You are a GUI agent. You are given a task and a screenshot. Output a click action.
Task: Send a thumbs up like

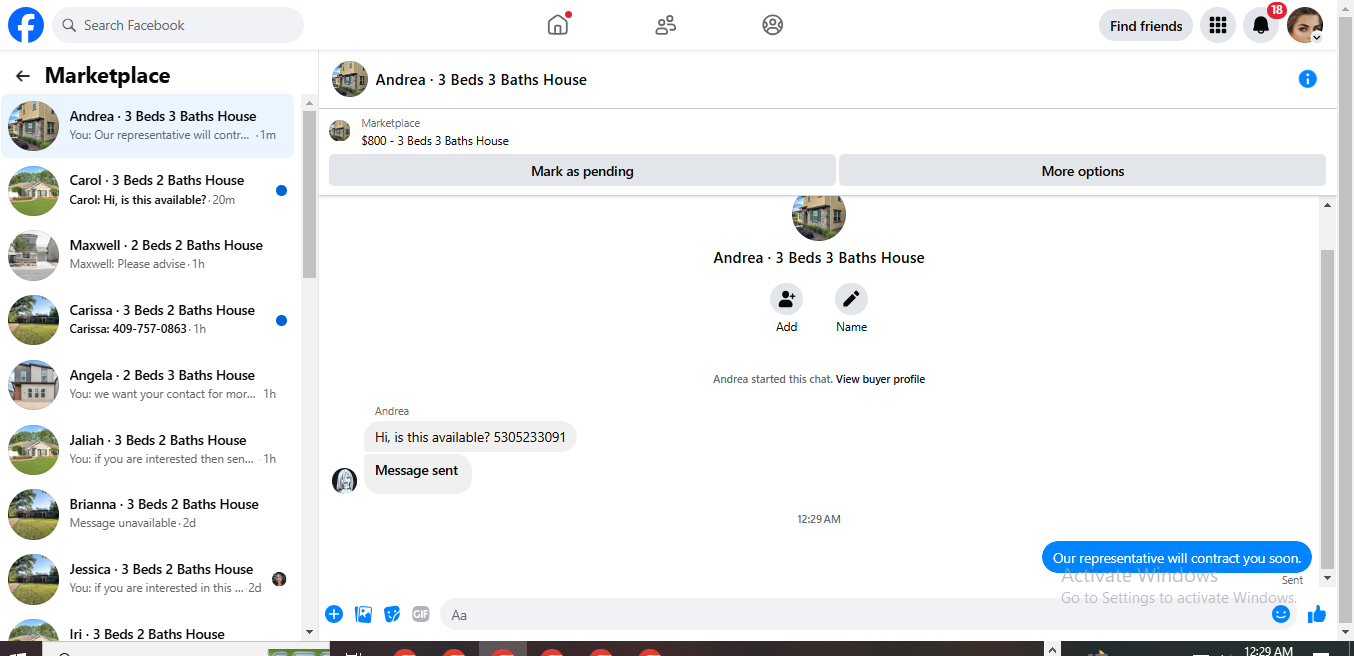pos(1317,614)
